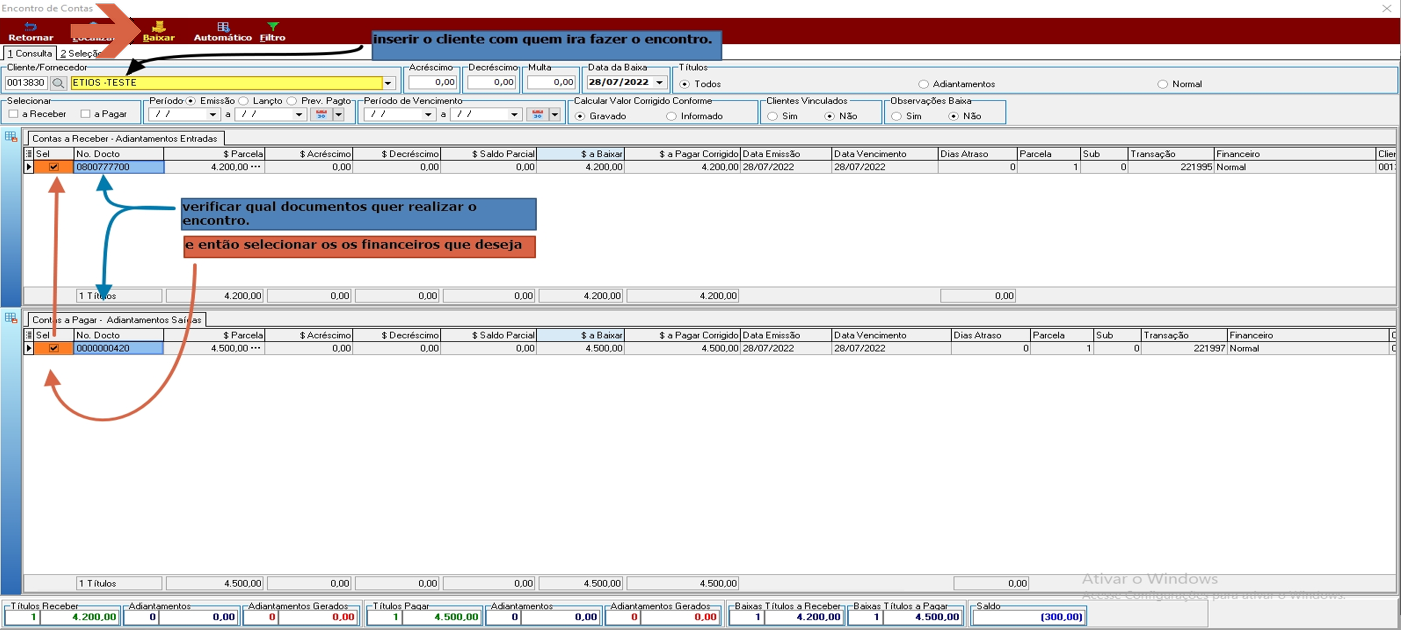Expand arrow beside Vencimento calendar button
Viewport: 1401px width, 630px height.
click(555, 115)
